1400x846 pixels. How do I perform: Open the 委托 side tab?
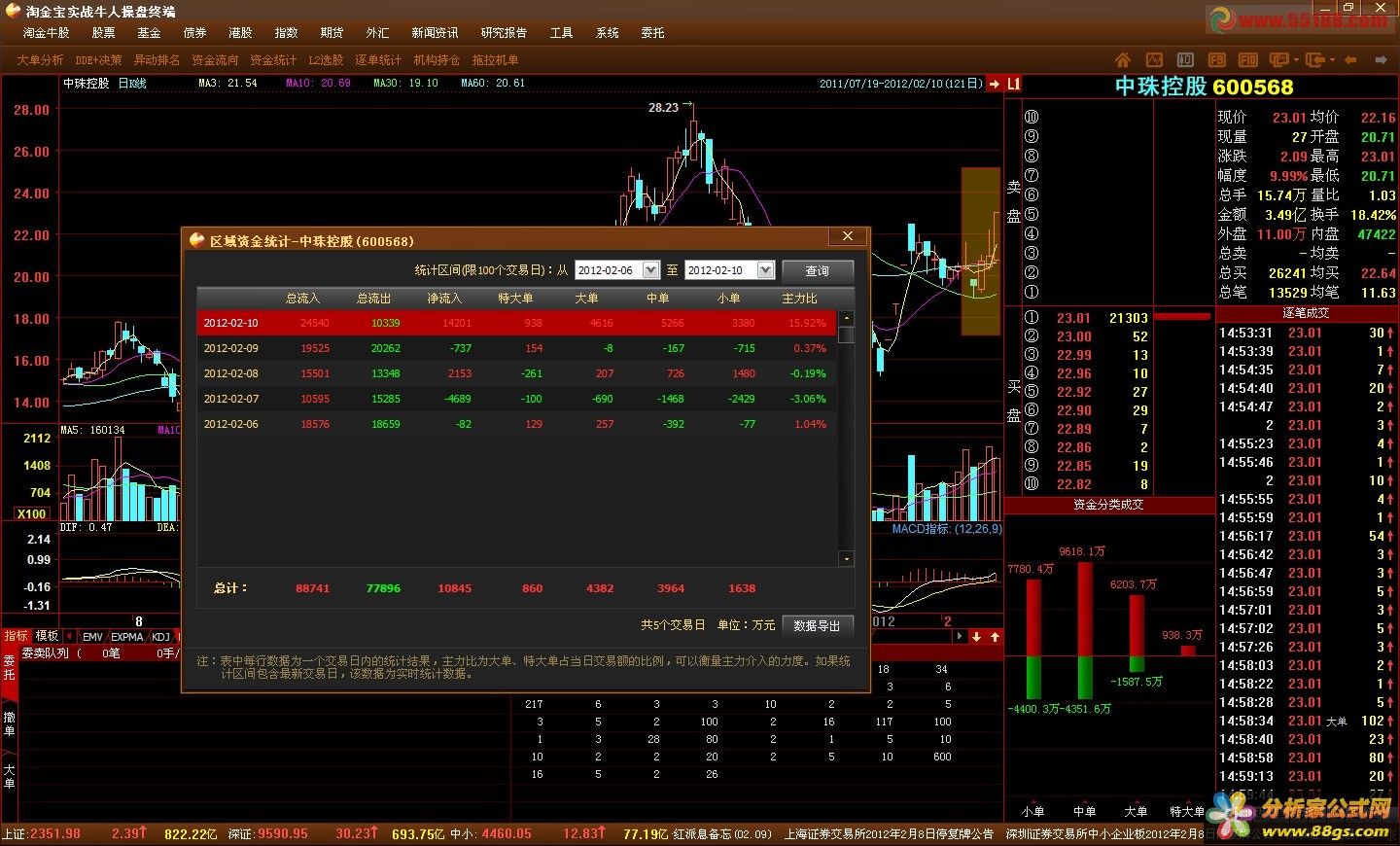[9, 668]
